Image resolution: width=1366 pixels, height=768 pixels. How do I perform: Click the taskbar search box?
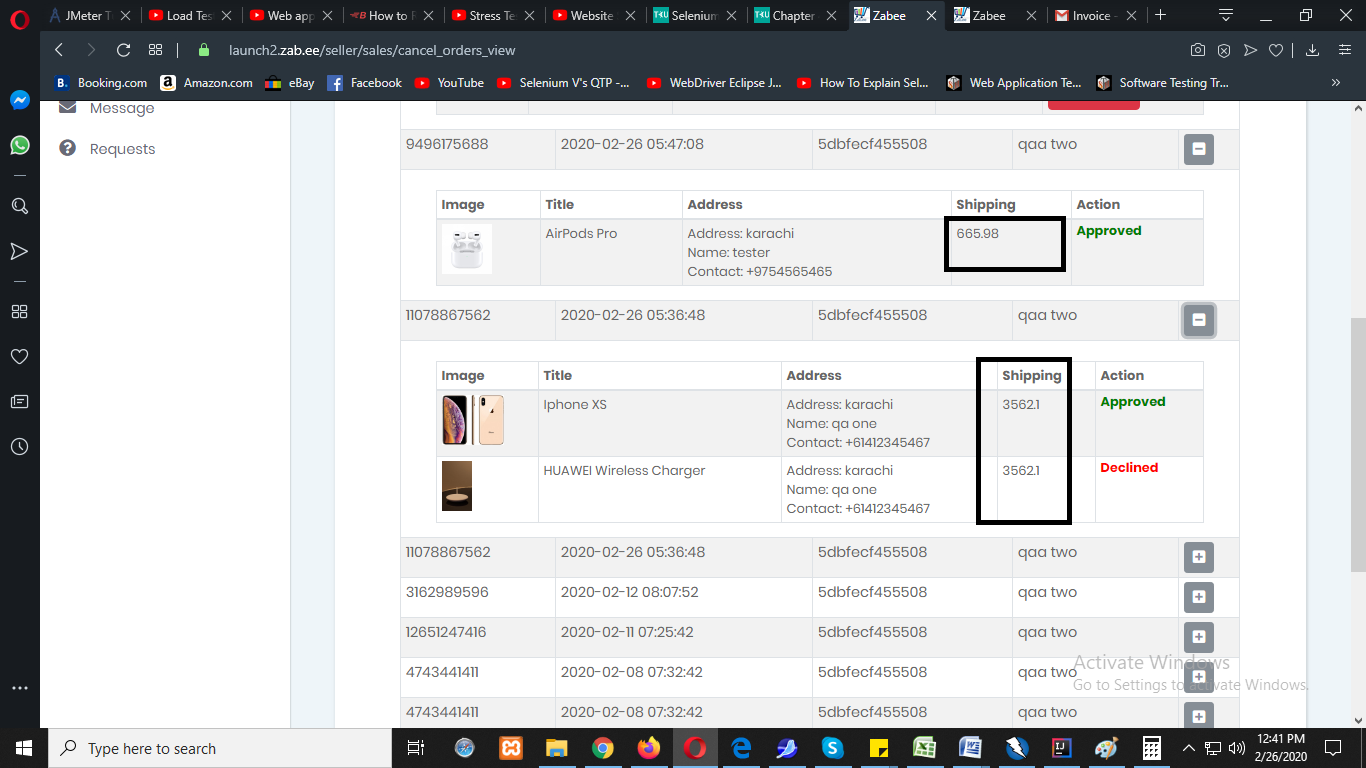click(220, 748)
